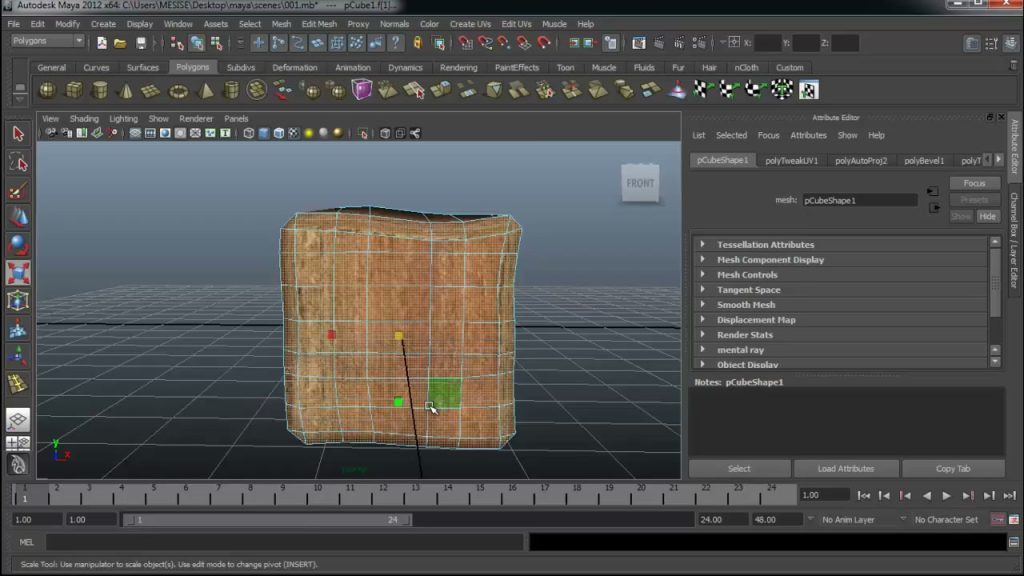Screen dimensions: 1024x576
Task: Click the purple cube shelf icon
Action: (x=361, y=89)
